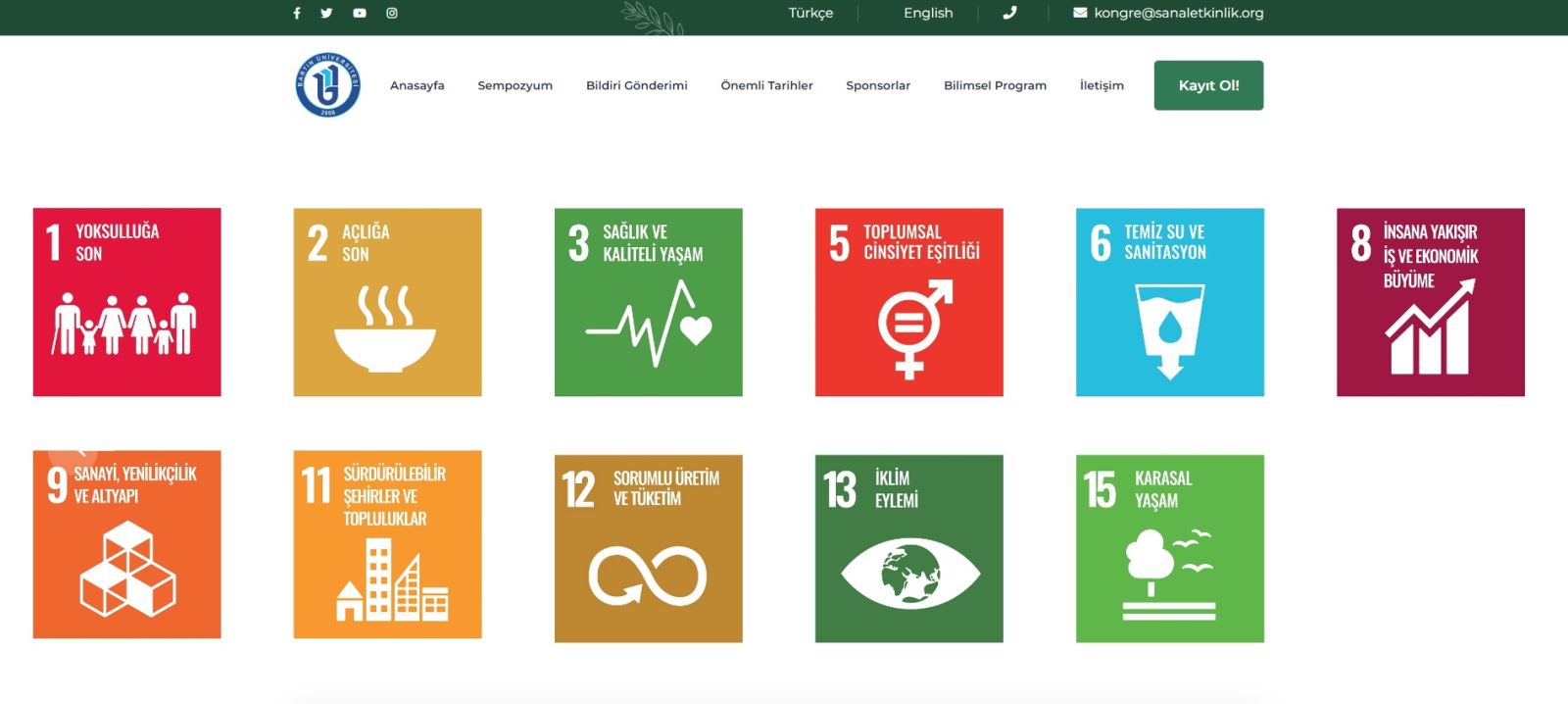Select goal 2 Açlığa Son tile

pyautogui.click(x=388, y=302)
